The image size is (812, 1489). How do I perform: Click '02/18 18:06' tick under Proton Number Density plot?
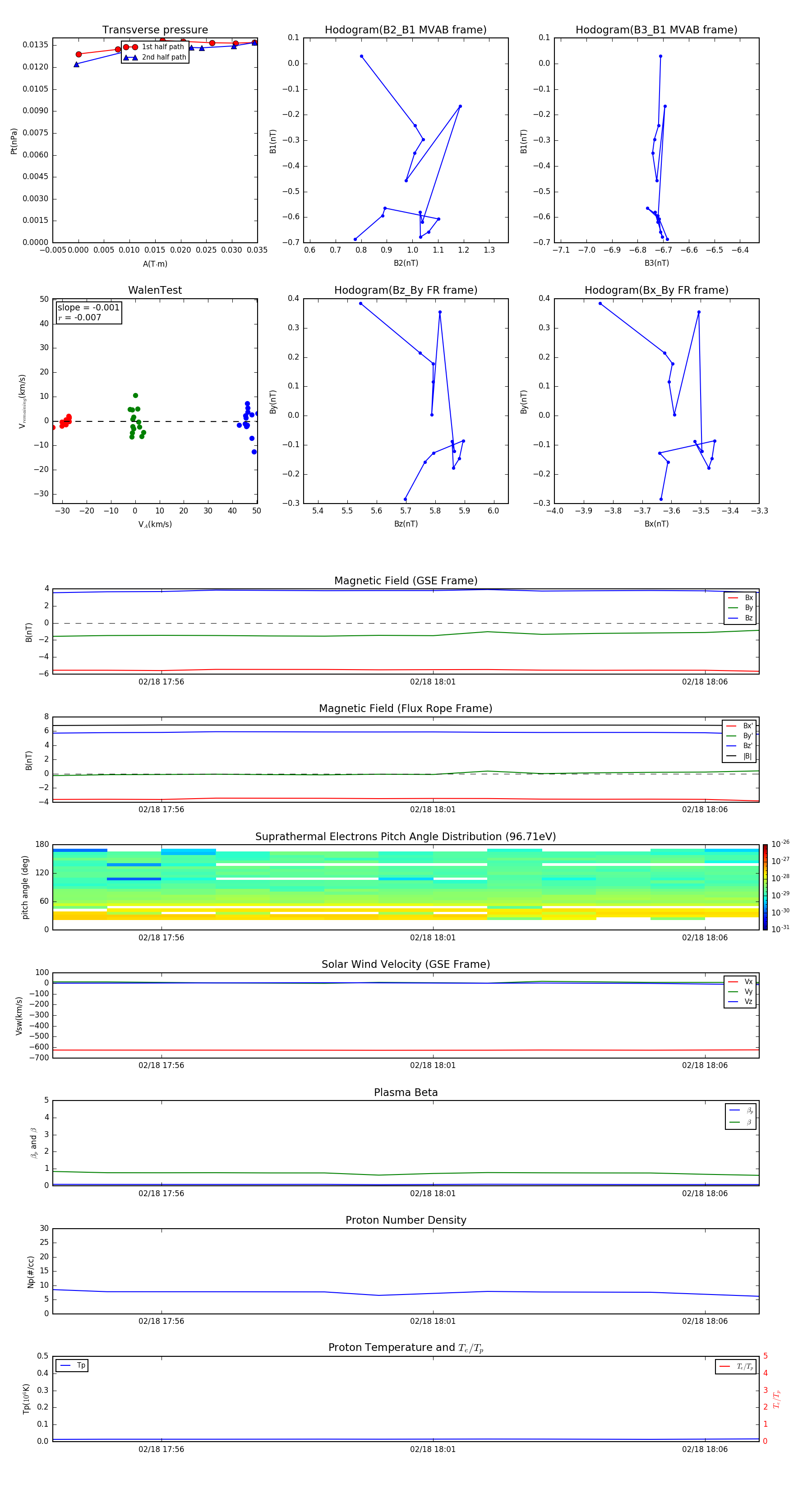pyautogui.click(x=705, y=1321)
